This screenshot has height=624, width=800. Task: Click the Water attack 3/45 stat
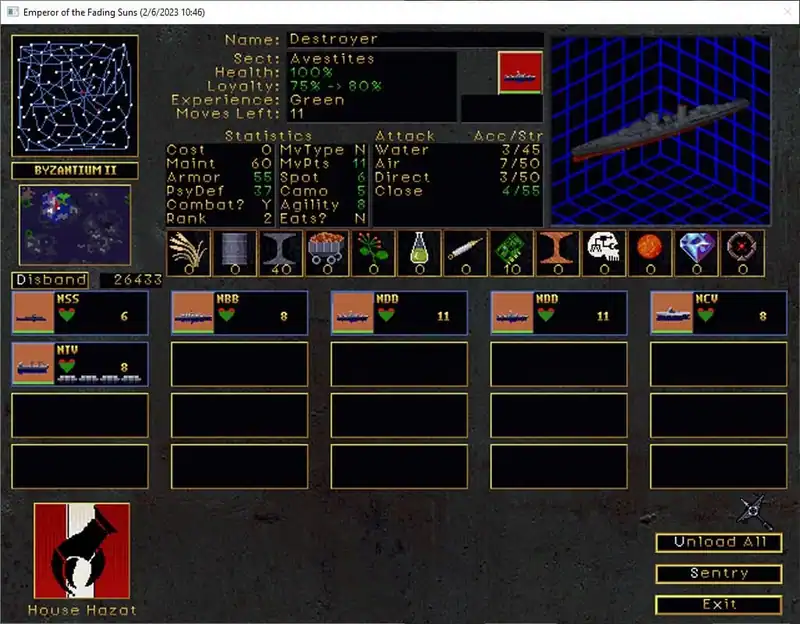(457, 150)
